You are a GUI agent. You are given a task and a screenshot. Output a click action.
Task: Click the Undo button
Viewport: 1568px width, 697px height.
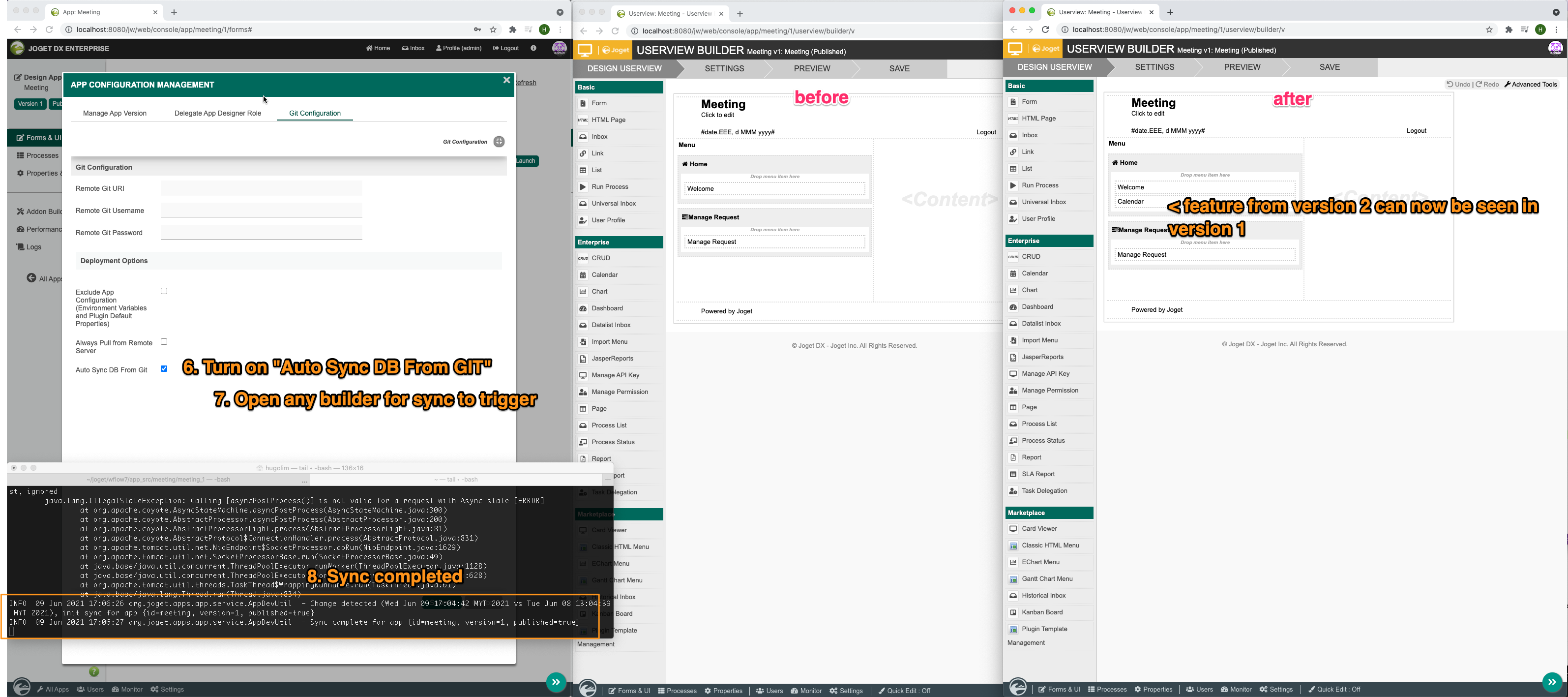[1458, 85]
